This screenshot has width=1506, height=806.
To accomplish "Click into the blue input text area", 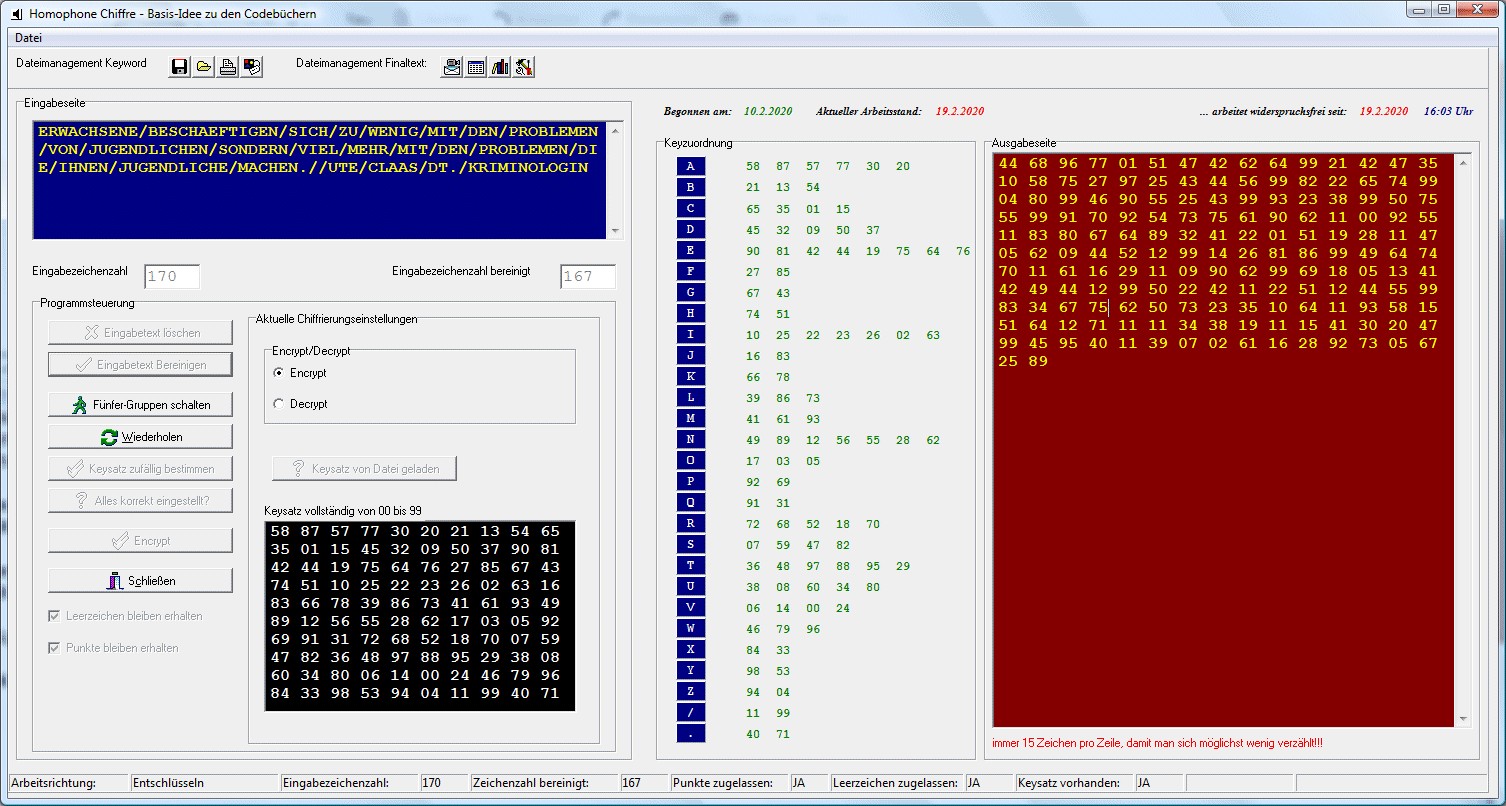I will [320, 180].
